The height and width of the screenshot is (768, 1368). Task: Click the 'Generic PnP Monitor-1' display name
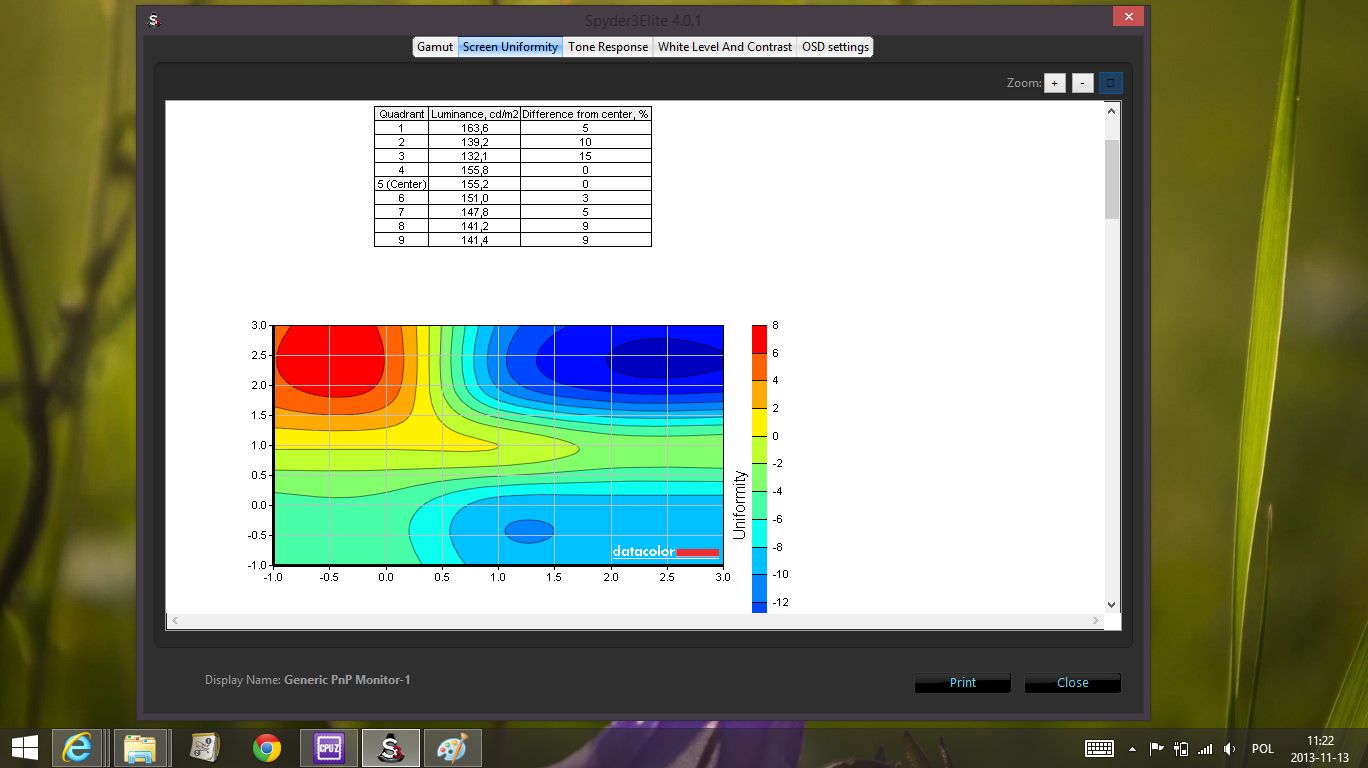click(347, 680)
